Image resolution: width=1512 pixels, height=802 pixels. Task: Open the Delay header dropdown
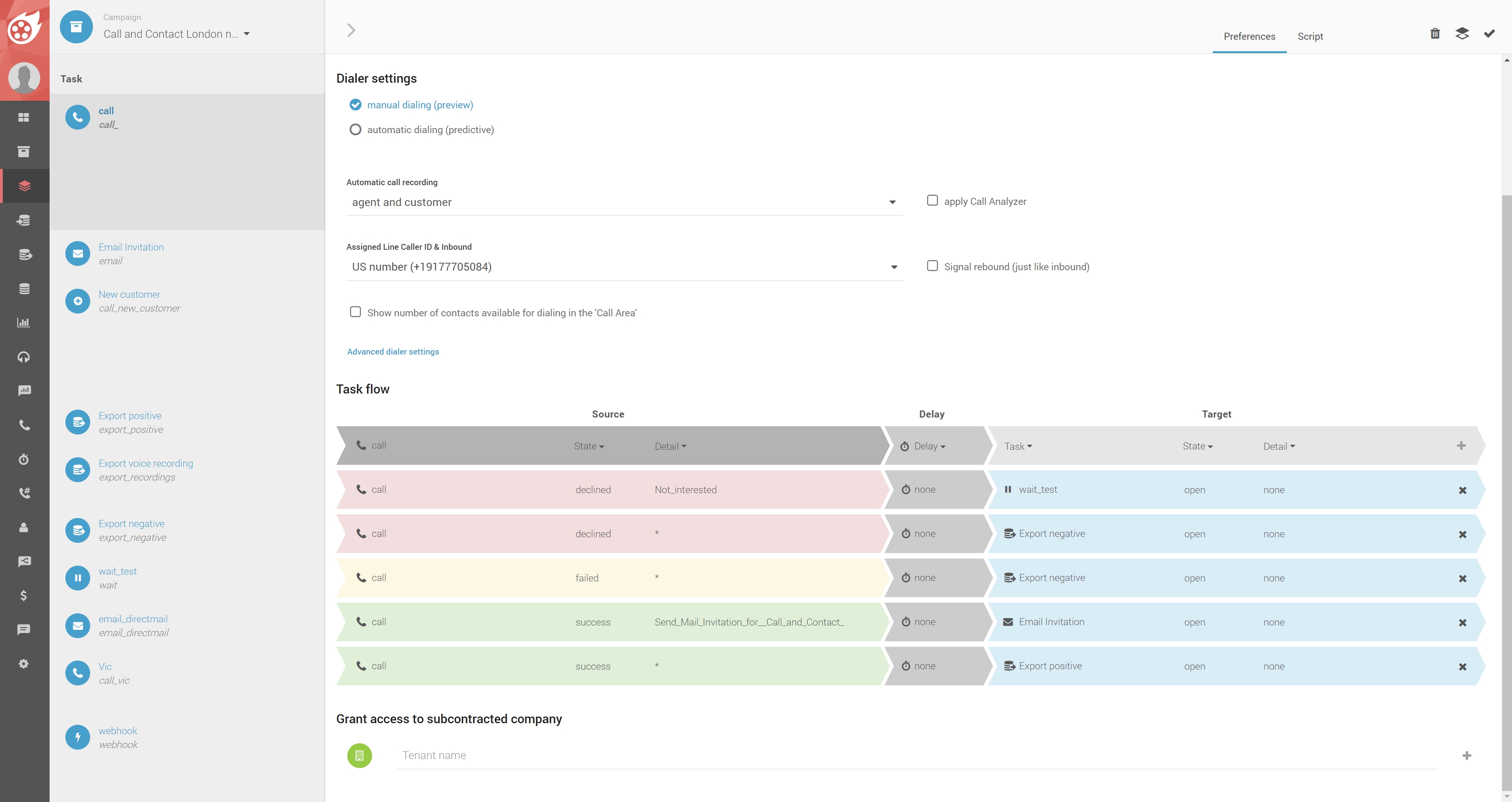[x=930, y=446]
